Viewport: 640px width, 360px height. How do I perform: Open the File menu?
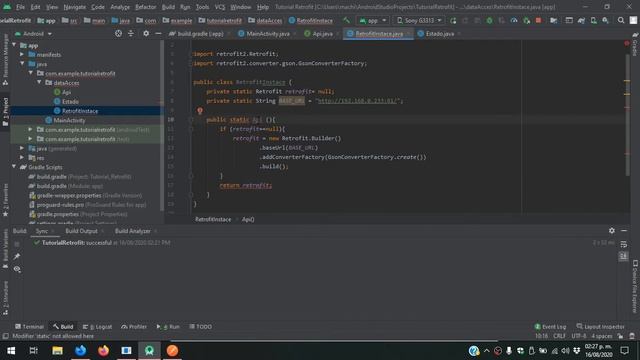pyautogui.click(x=20, y=7)
